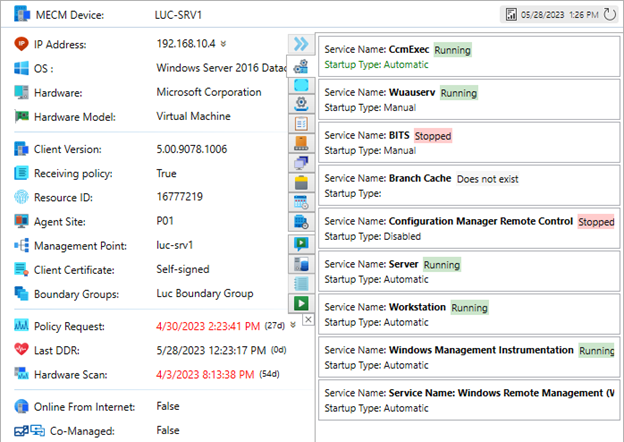Click the Hardware Model circuit board icon
This screenshot has height=442, width=624.
(21, 116)
